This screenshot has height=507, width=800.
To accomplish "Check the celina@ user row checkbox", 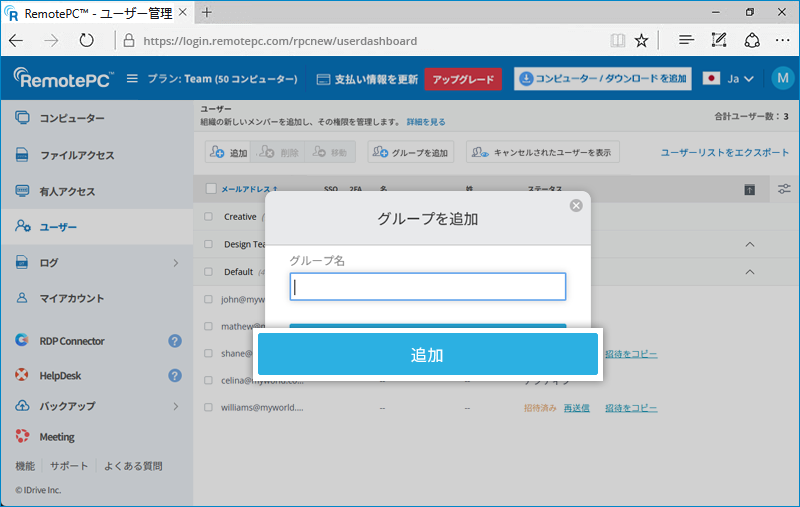I will [208, 380].
